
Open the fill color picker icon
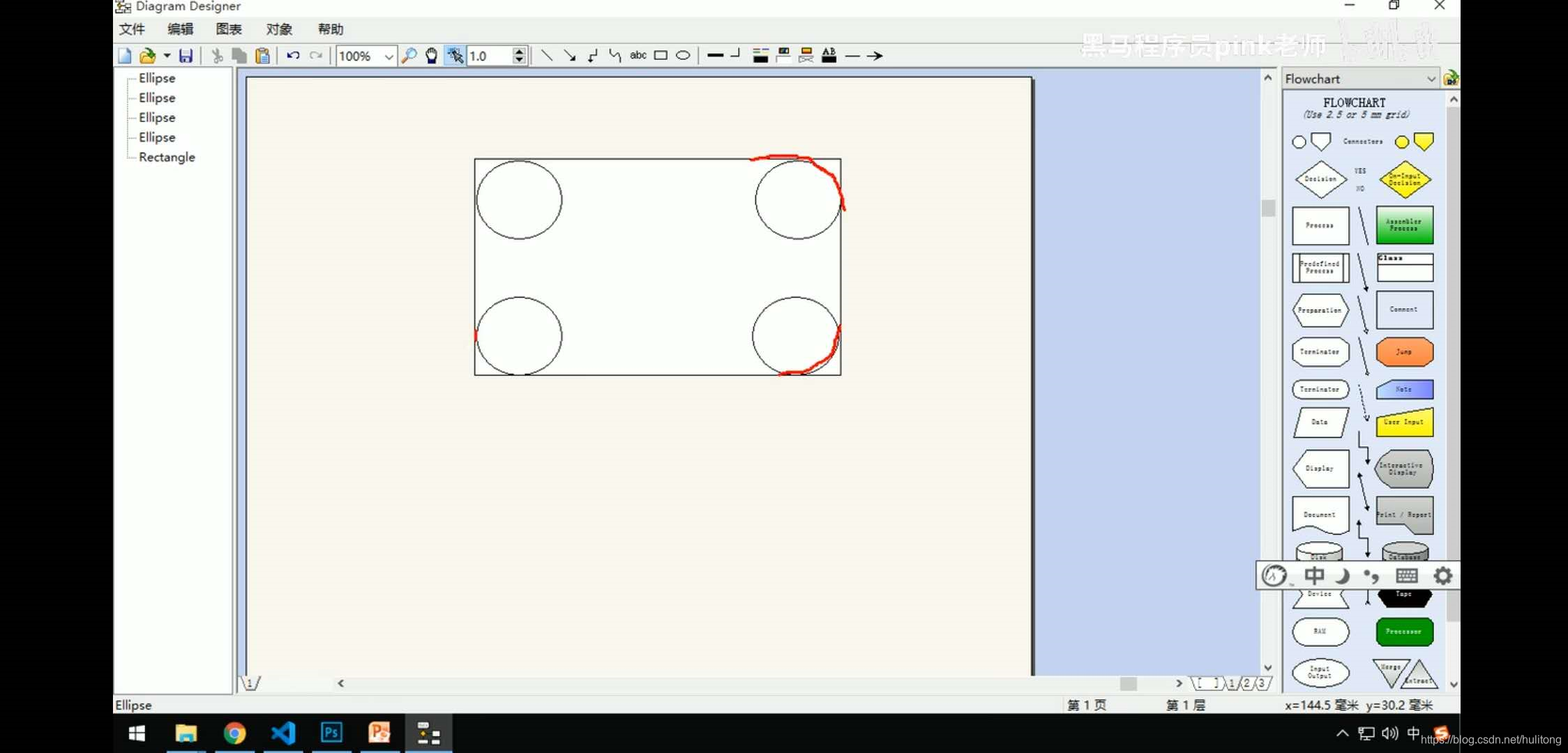[783, 56]
